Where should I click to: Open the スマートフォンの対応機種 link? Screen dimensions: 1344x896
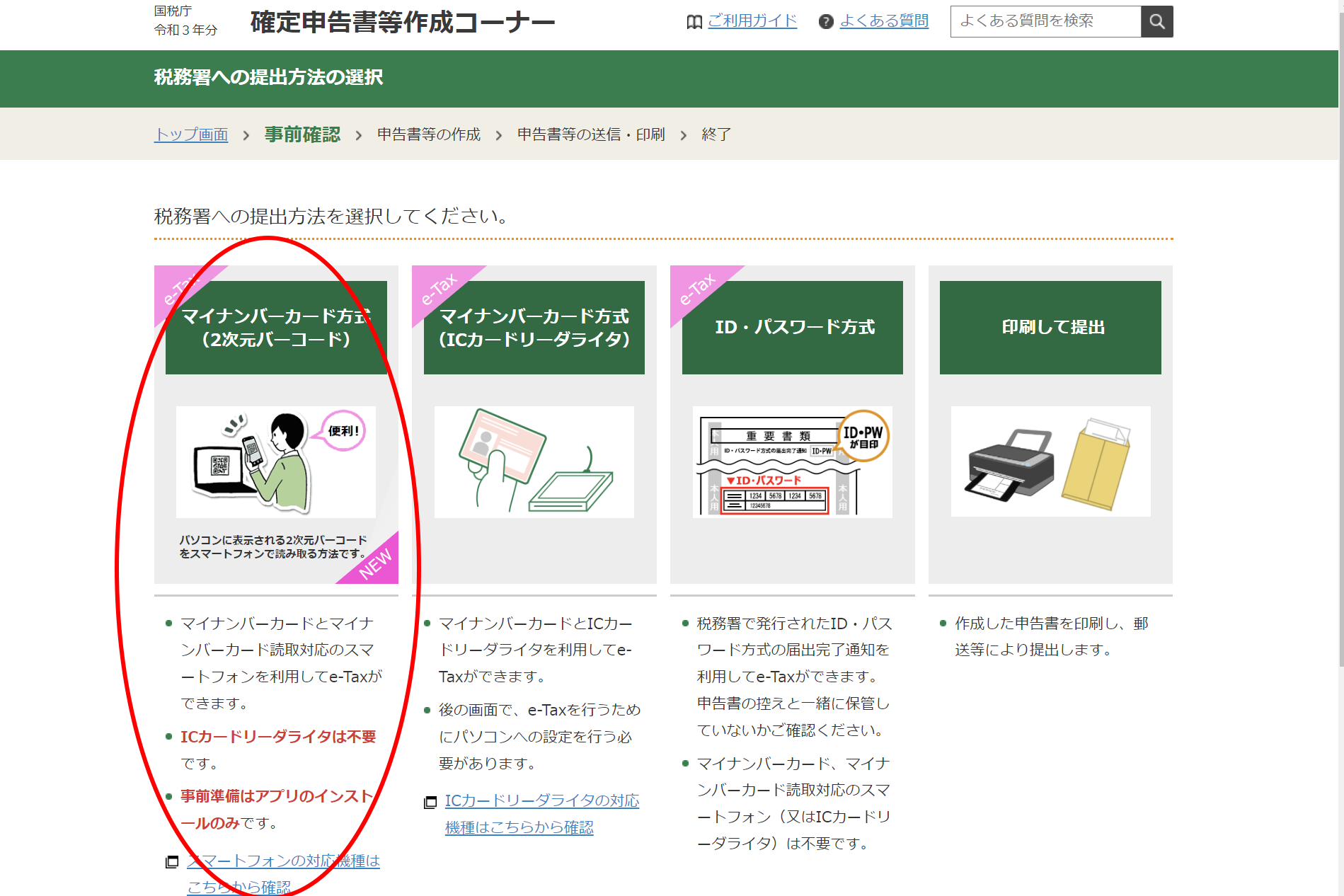283,861
